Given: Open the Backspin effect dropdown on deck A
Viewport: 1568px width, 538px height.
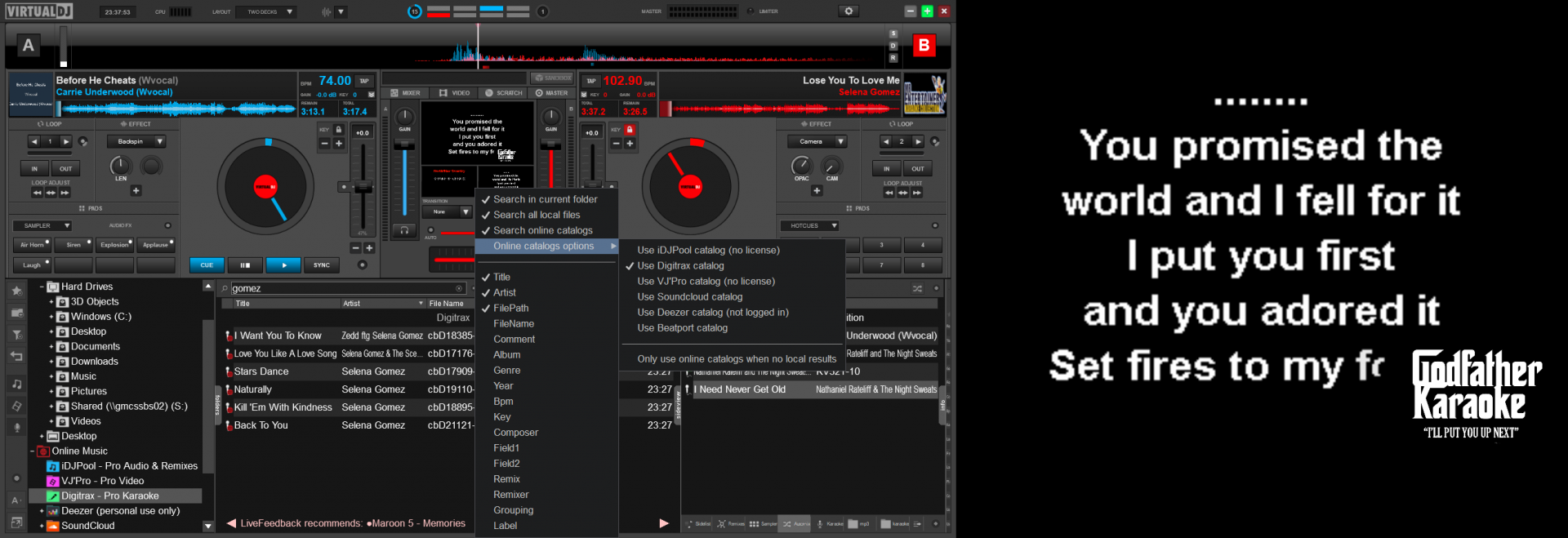Looking at the screenshot, I should [x=136, y=141].
